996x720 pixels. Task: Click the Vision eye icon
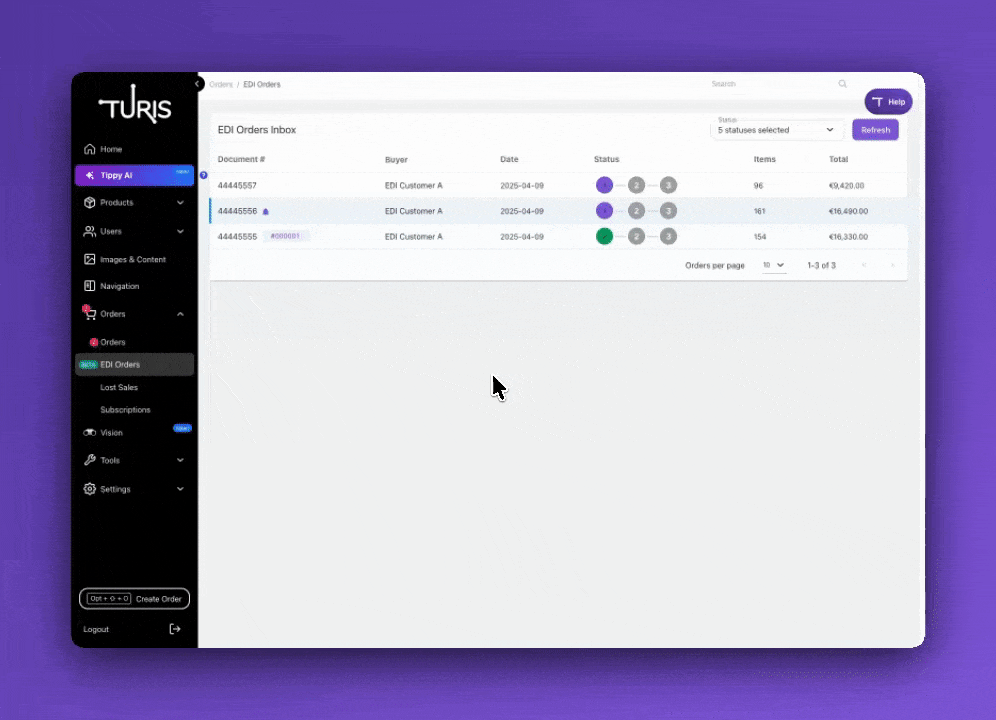[90, 433]
